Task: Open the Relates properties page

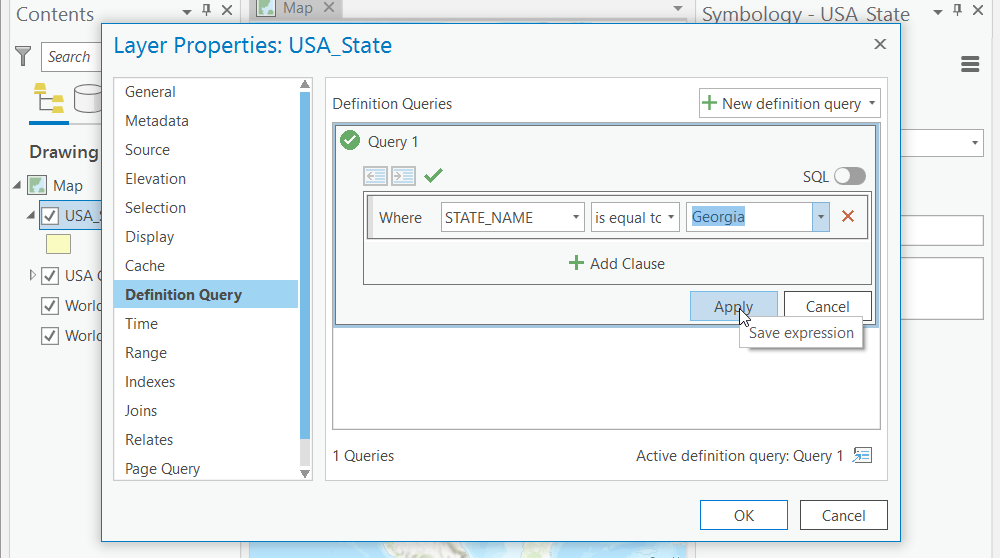Action: click(149, 440)
